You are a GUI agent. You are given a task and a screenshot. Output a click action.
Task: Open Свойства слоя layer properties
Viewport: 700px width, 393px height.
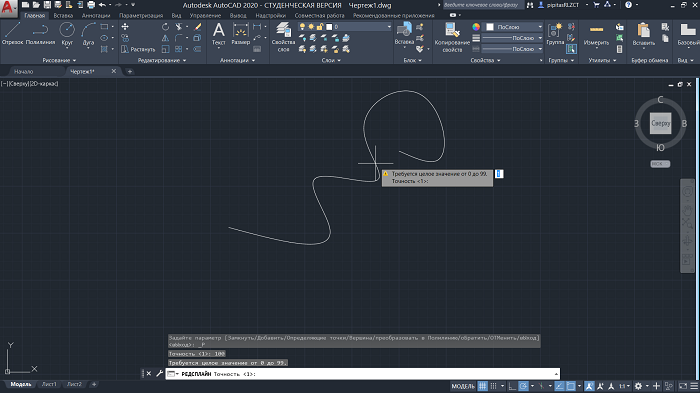click(283, 37)
